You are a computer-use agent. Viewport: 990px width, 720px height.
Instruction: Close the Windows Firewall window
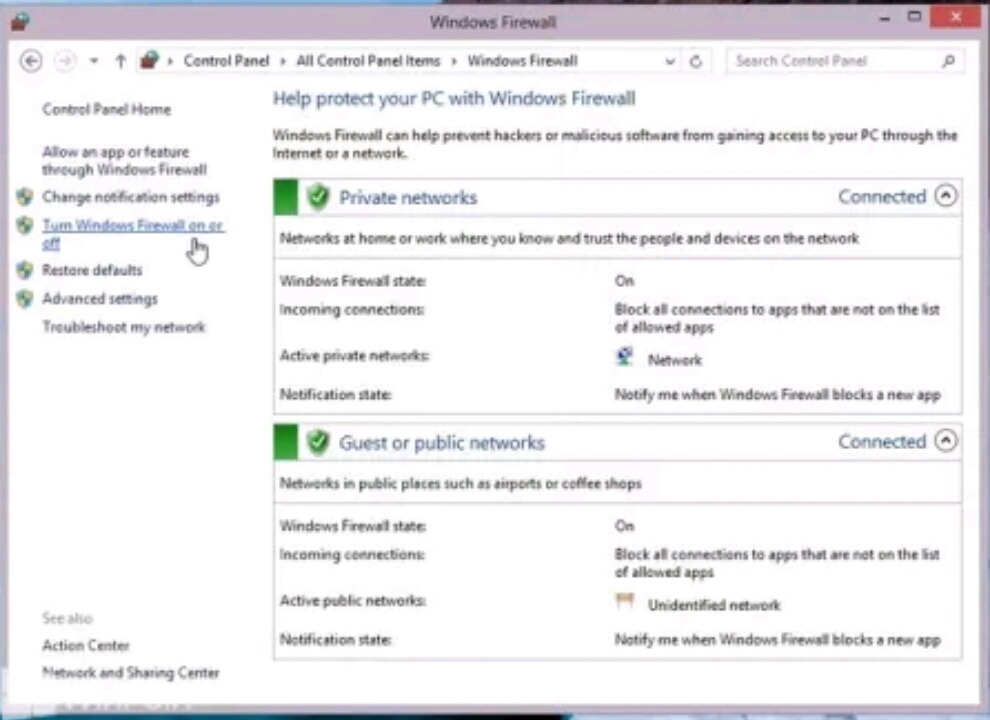(x=955, y=16)
